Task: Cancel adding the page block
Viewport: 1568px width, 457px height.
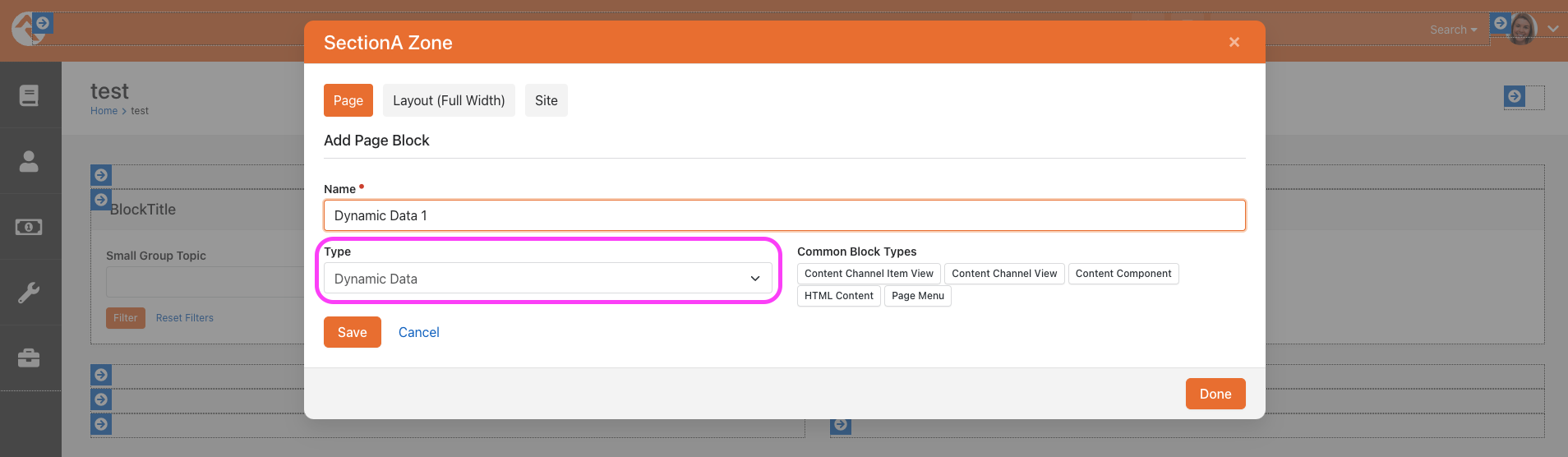Action: [x=419, y=332]
